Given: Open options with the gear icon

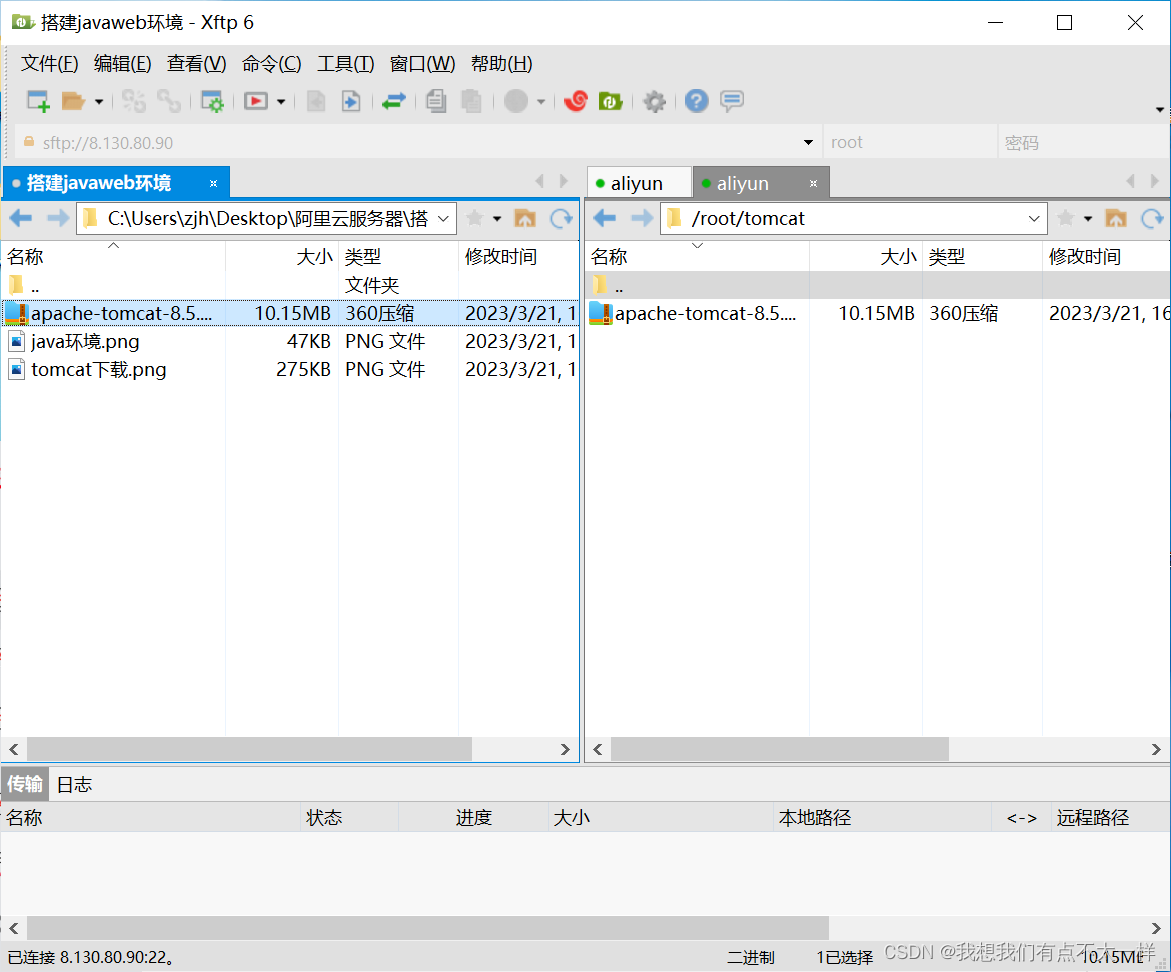Looking at the screenshot, I should pyautogui.click(x=654, y=101).
